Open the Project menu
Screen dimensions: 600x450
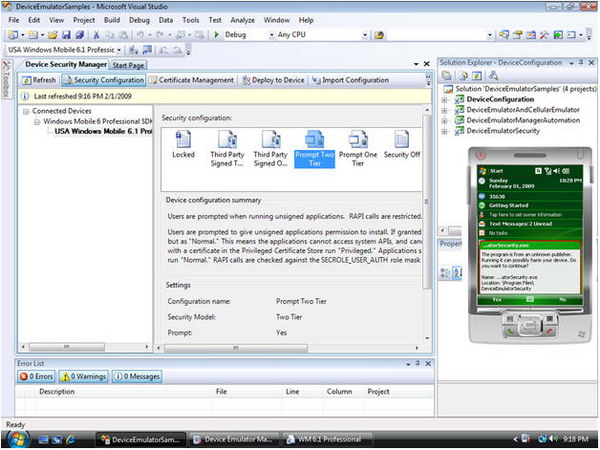84,20
